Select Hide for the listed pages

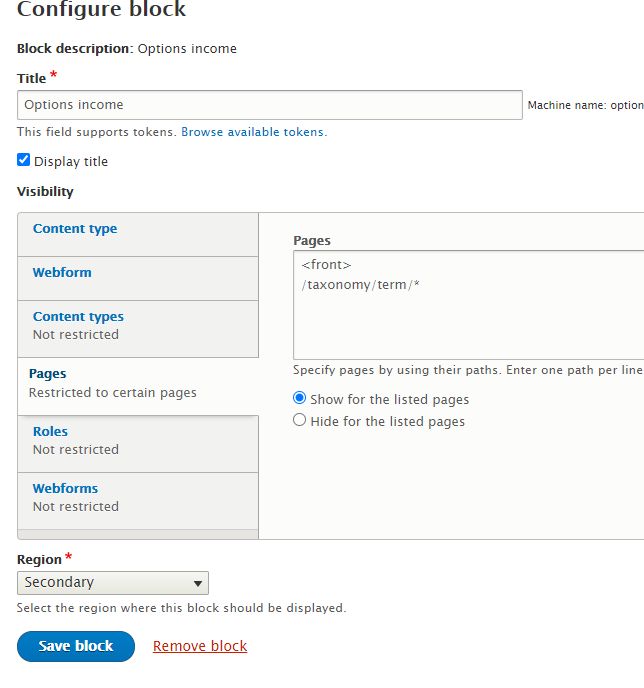tap(299, 420)
